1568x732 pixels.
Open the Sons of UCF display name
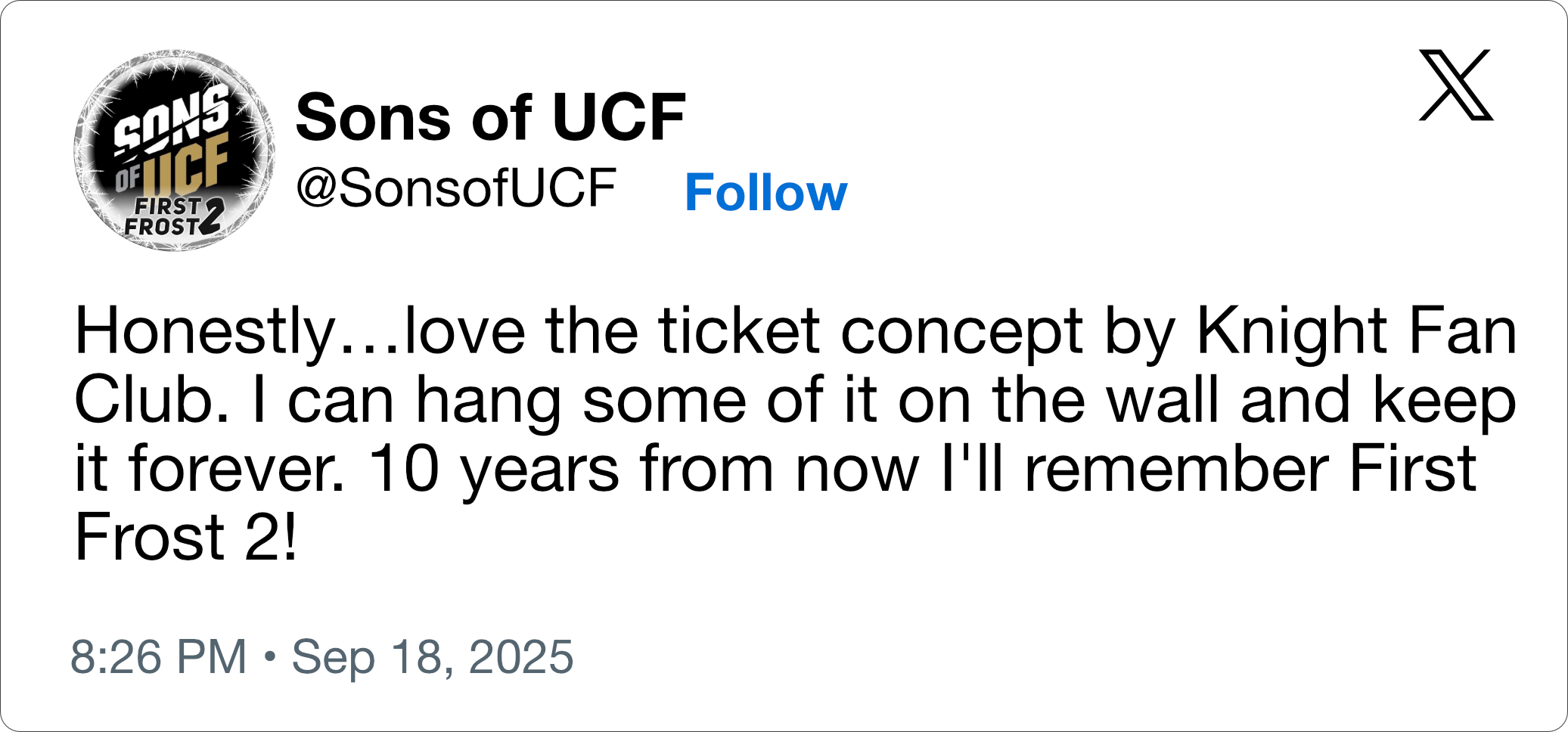(490, 117)
